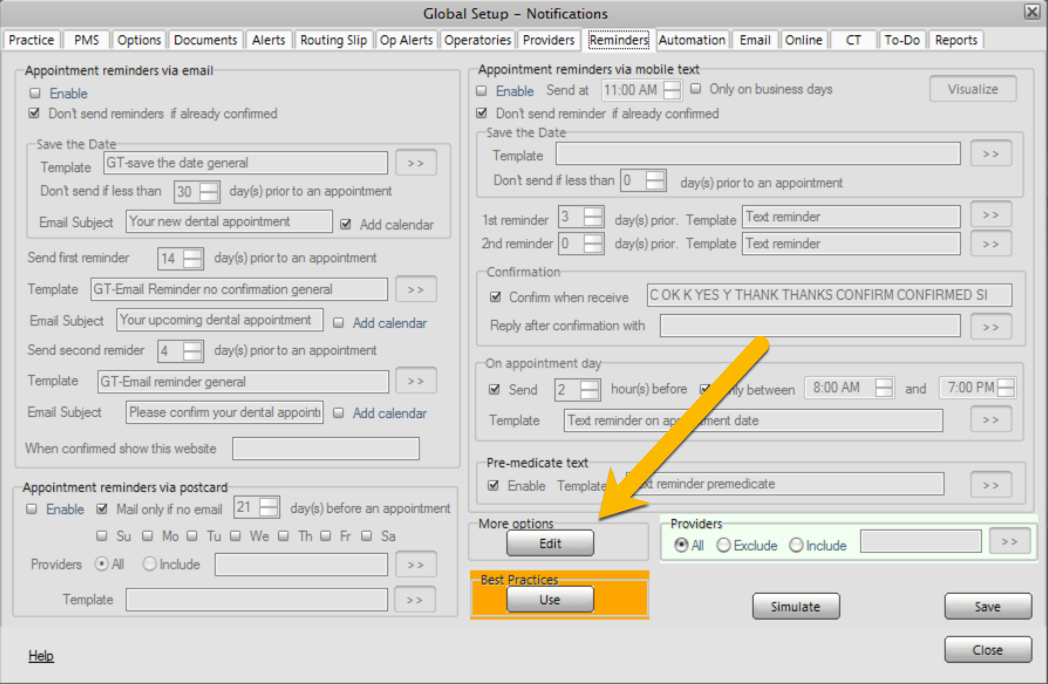The width and height of the screenshot is (1048, 684).
Task: Switch to the Automation tab
Action: [x=691, y=40]
